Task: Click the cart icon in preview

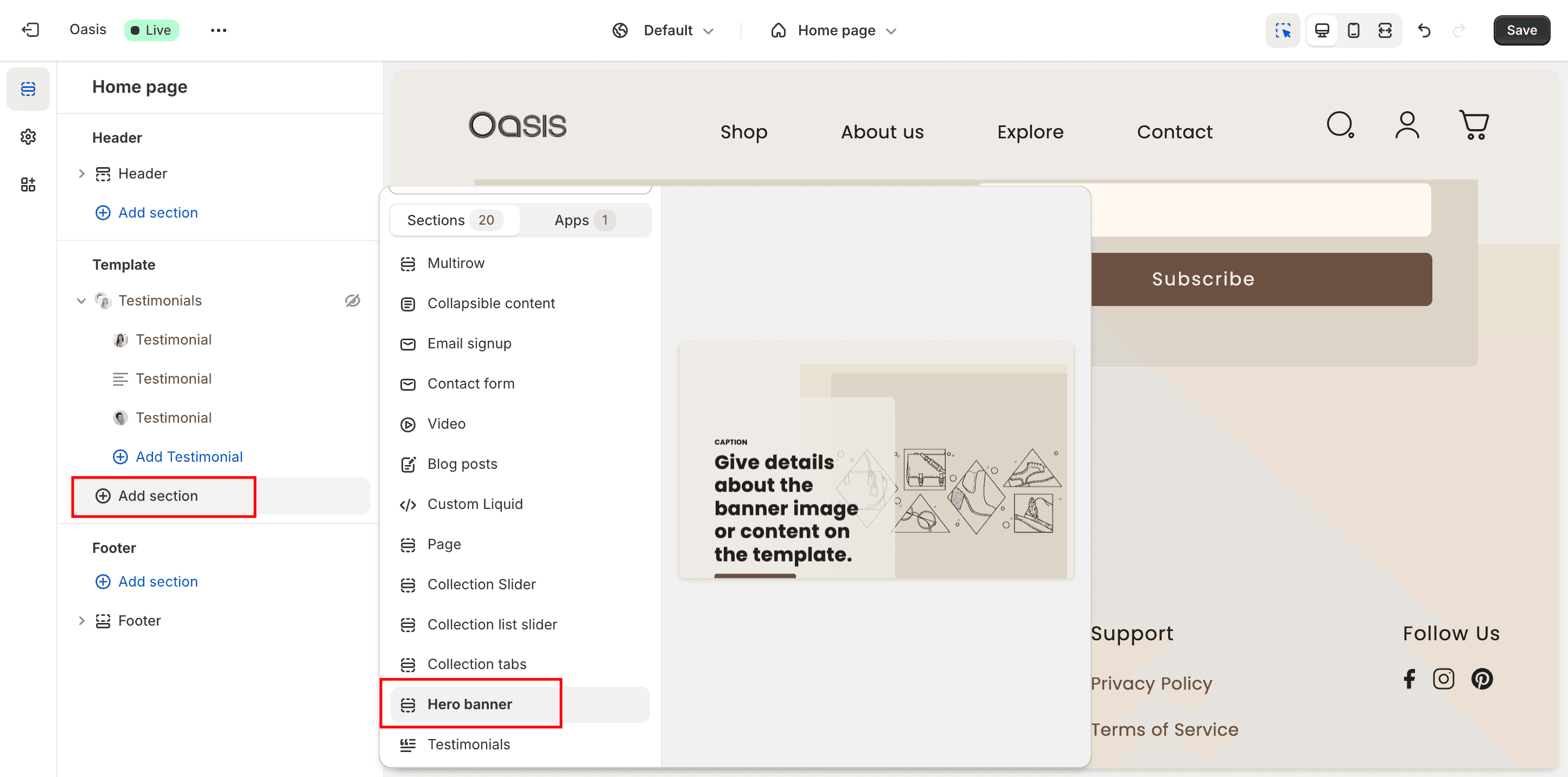Action: click(1474, 125)
